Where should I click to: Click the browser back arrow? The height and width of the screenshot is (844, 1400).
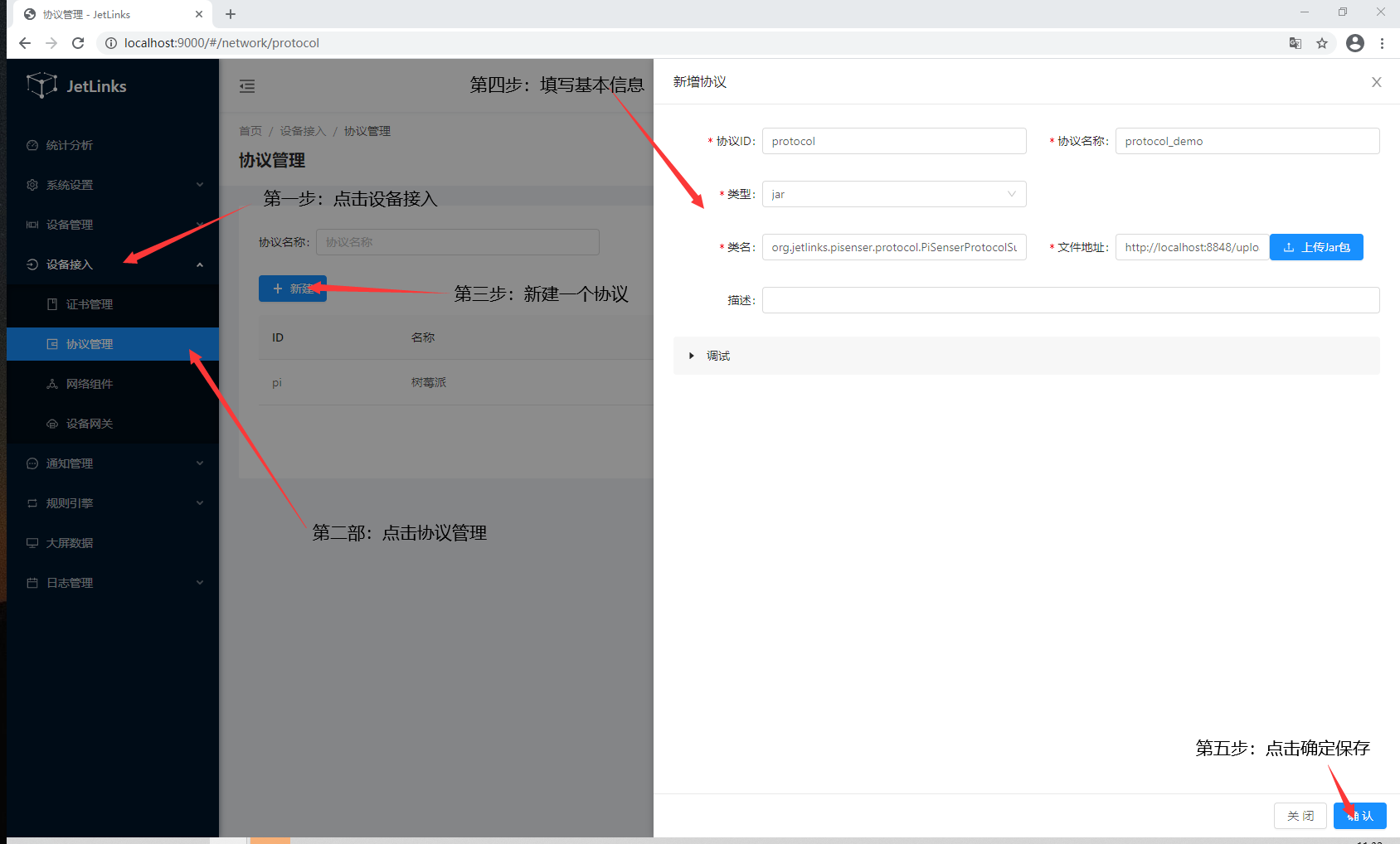(x=25, y=43)
